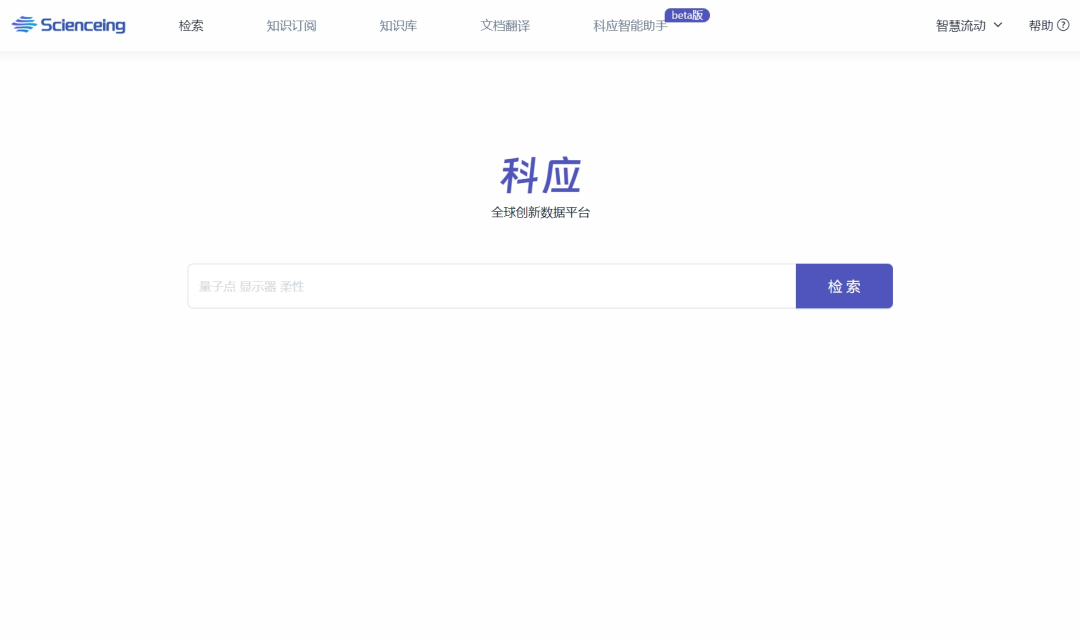The image size is (1080, 638).
Task: Open 科应智能助手 from the navigation bar
Action: pos(629,26)
